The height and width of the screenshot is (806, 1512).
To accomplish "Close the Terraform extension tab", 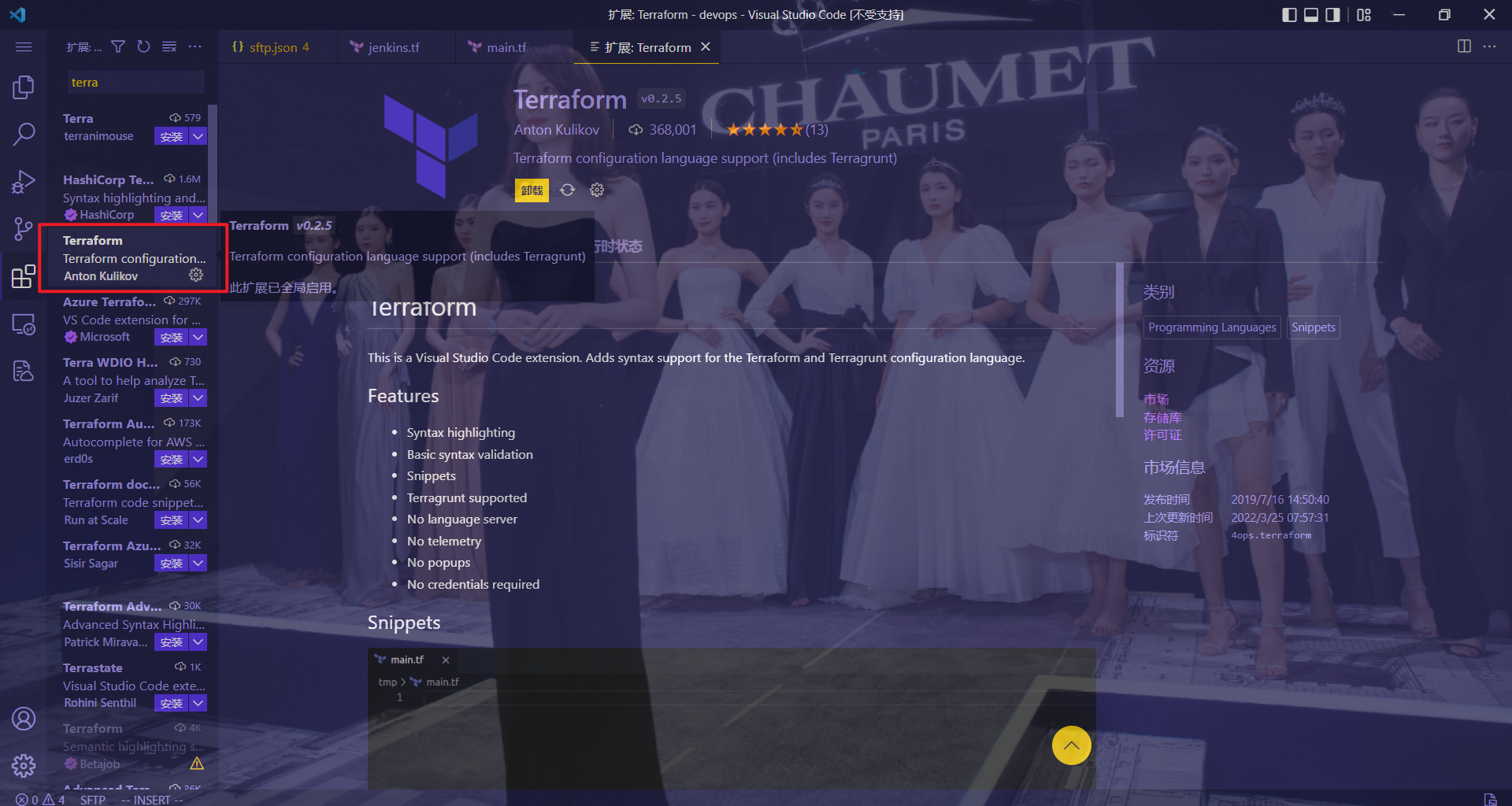I will point(706,47).
